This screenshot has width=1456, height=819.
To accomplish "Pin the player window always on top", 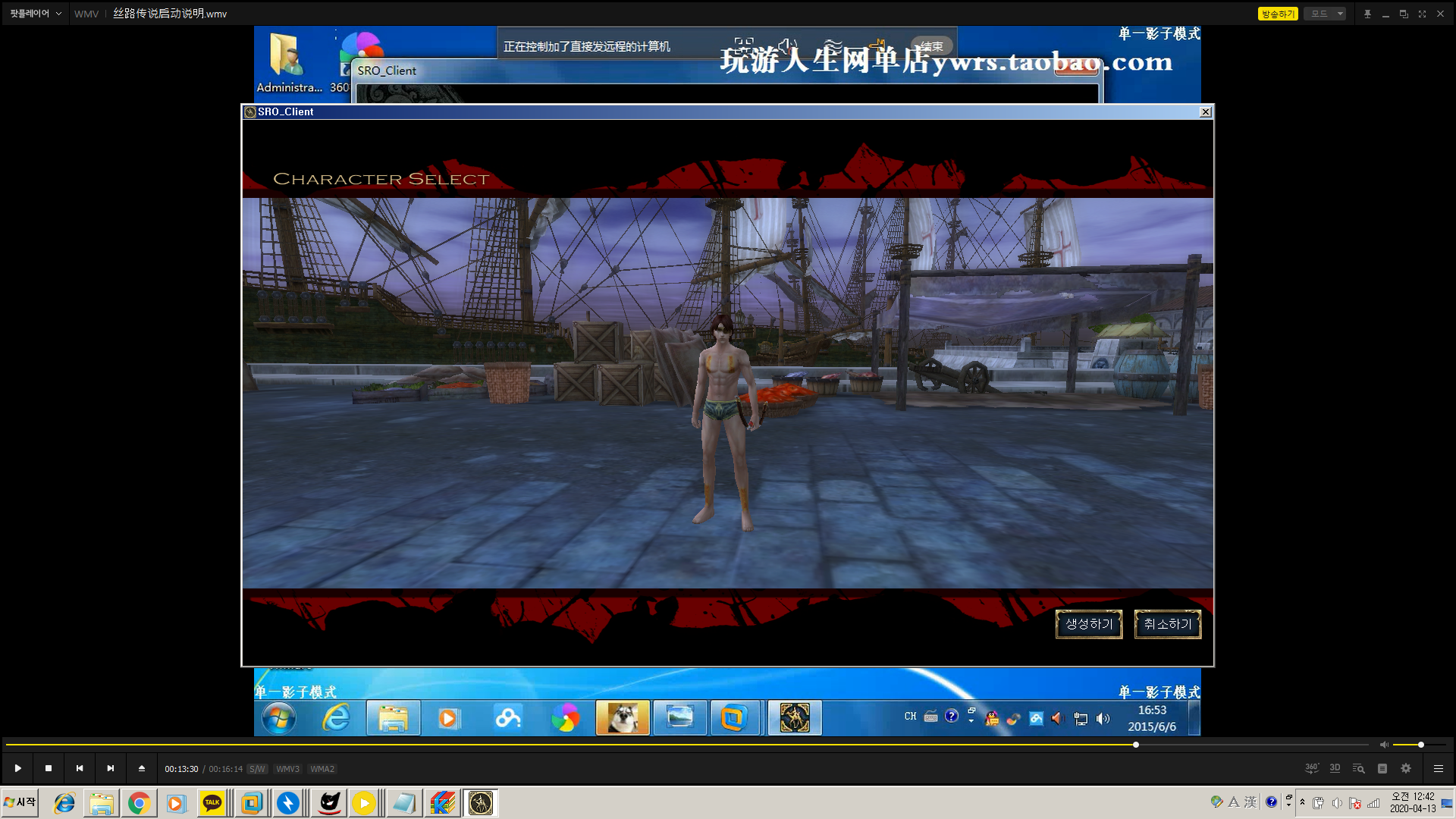I will [1367, 14].
